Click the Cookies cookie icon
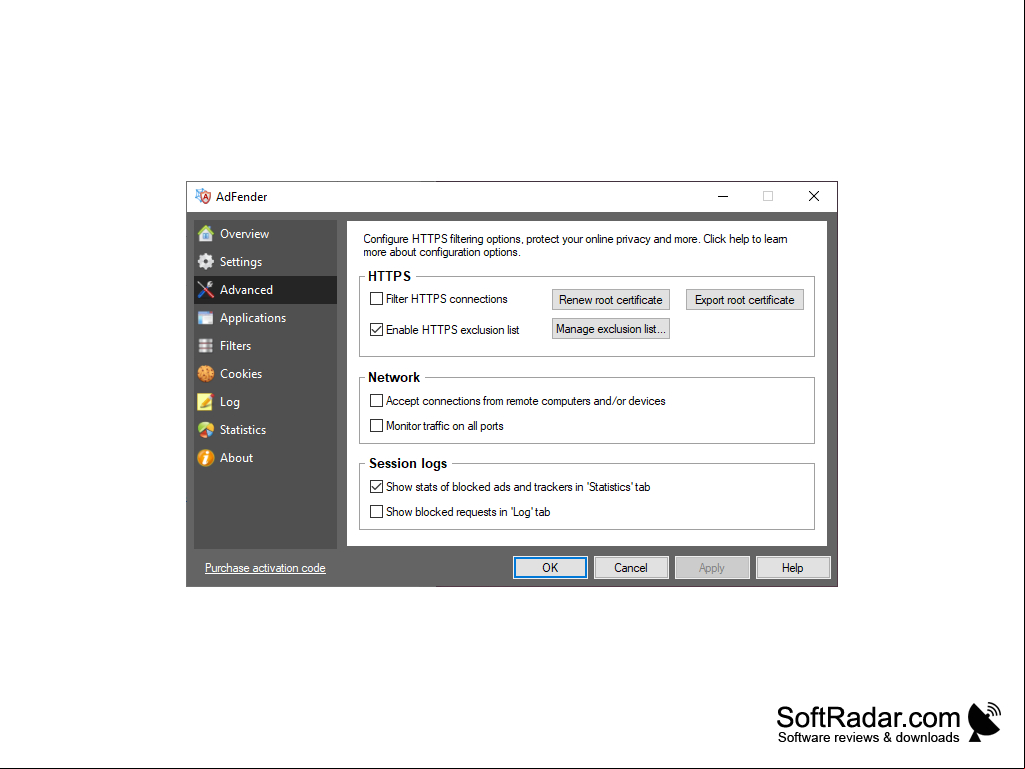The image size is (1025, 769). 206,373
